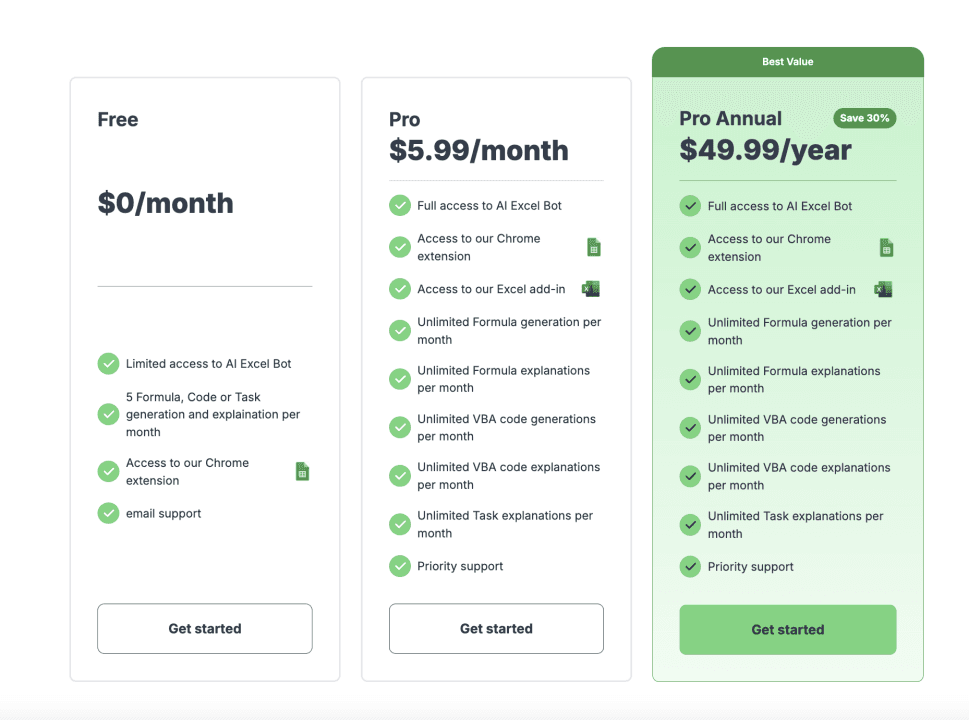
Task: Click checkmark beside 'Limited access to AI Excel Bot'
Action: tap(108, 364)
